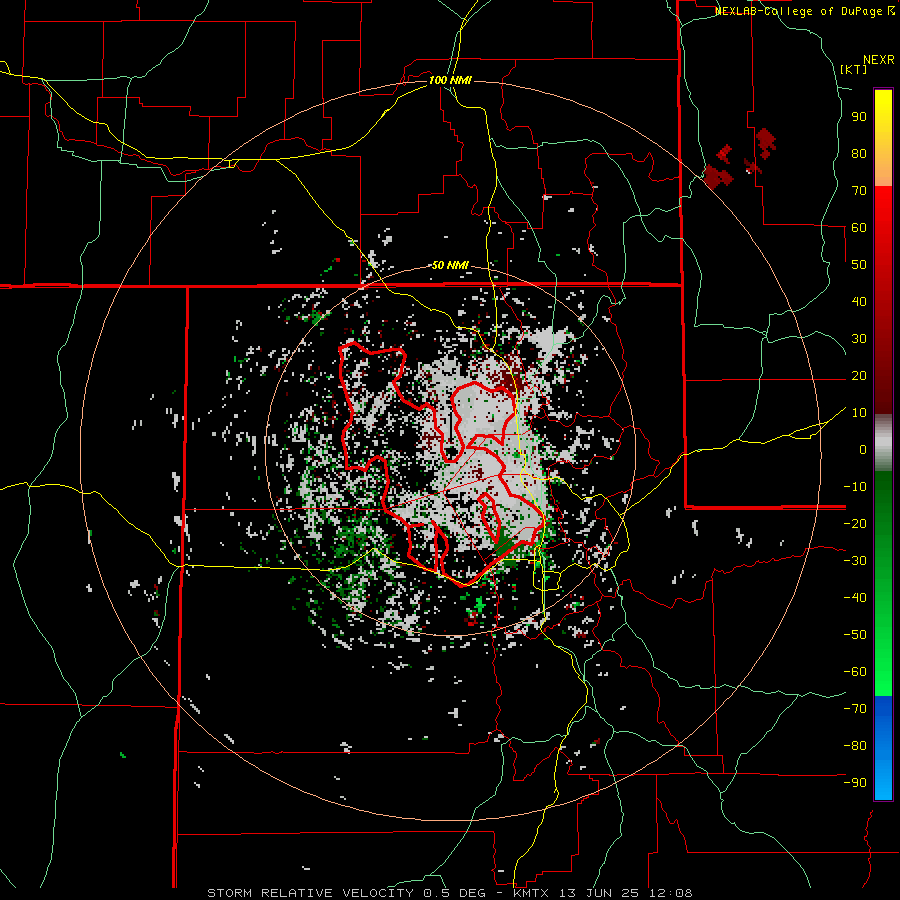Click the 70 value on velocity scale
This screenshot has height=900, width=900.
859,191
